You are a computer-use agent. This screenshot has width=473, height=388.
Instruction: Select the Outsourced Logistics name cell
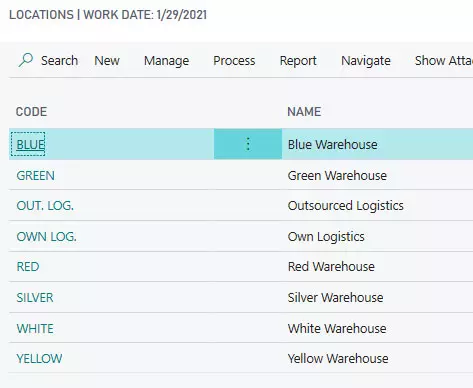[346, 206]
